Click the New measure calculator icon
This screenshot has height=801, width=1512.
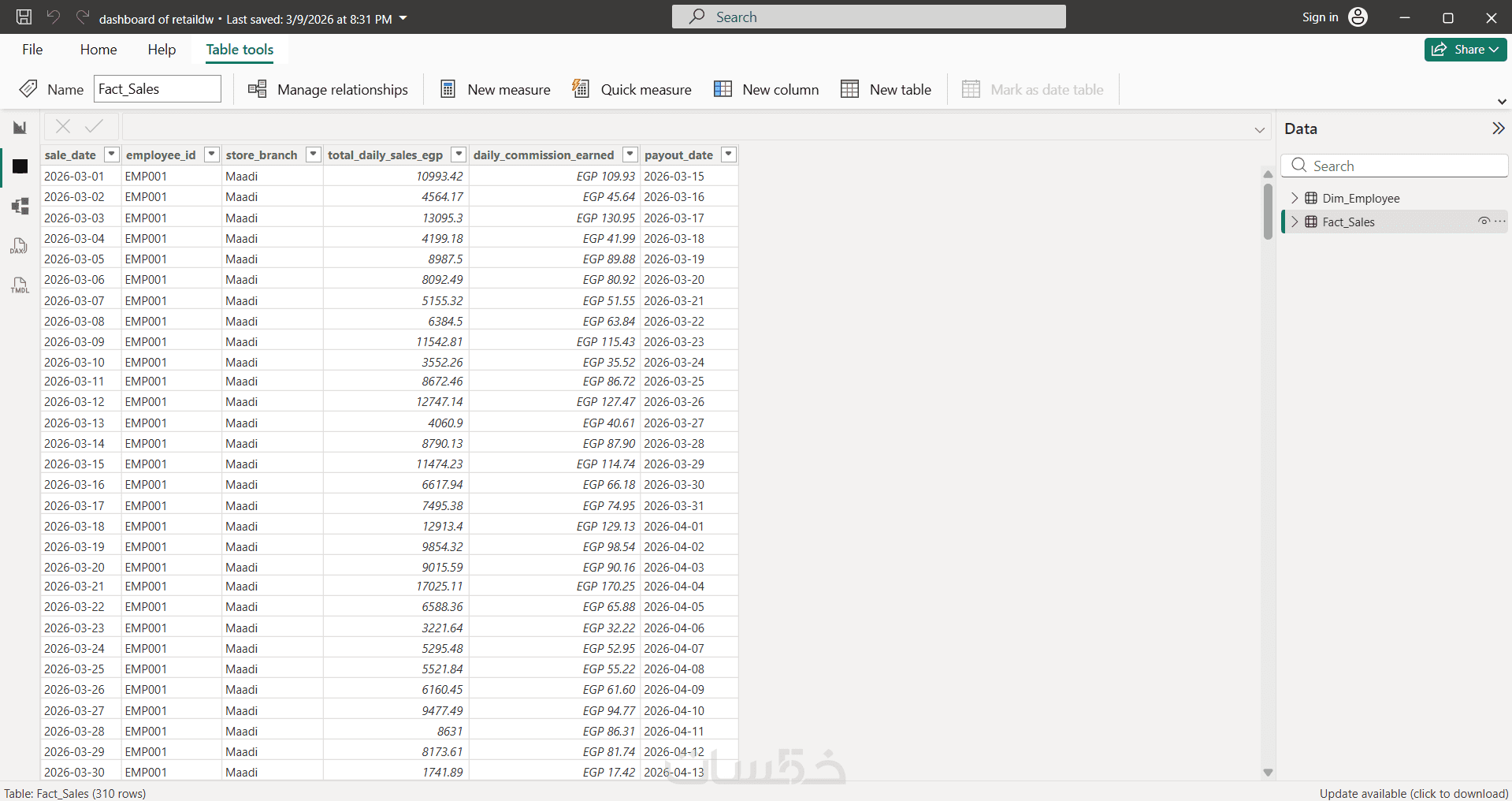[x=448, y=89]
